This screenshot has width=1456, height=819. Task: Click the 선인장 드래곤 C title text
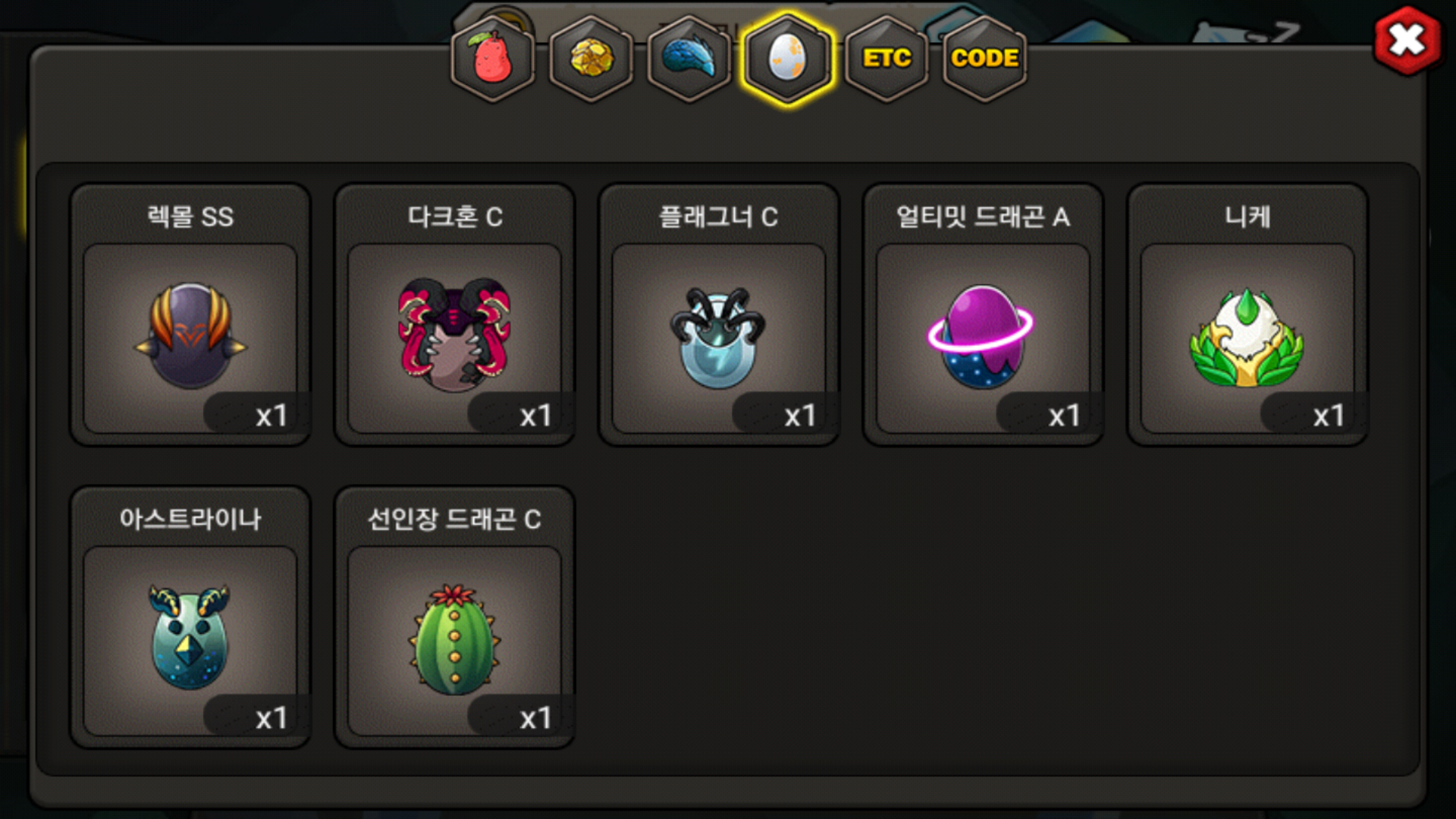pyautogui.click(x=454, y=519)
